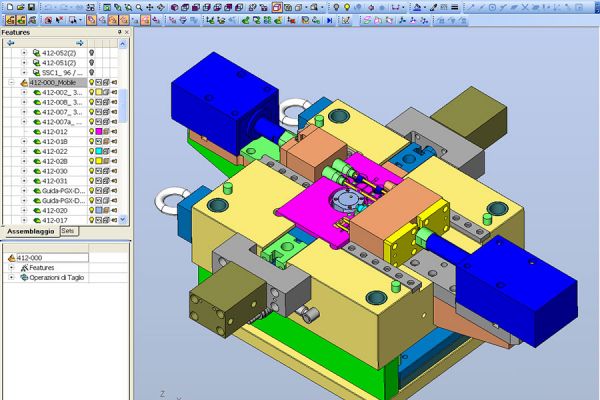Save the document with floppy icon
This screenshot has height=400, width=600.
(x=31, y=6)
